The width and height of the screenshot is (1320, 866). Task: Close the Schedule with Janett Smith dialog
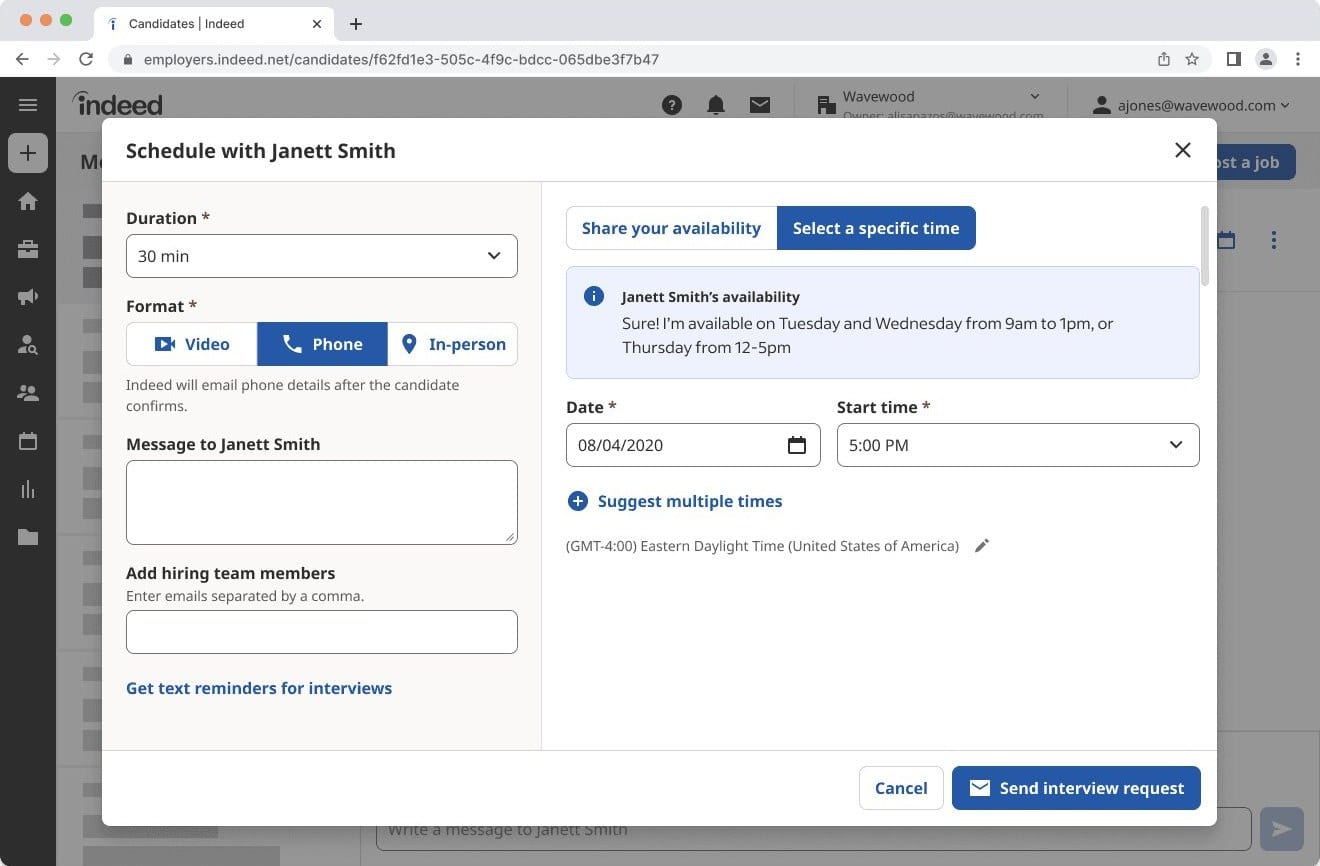click(x=1183, y=150)
